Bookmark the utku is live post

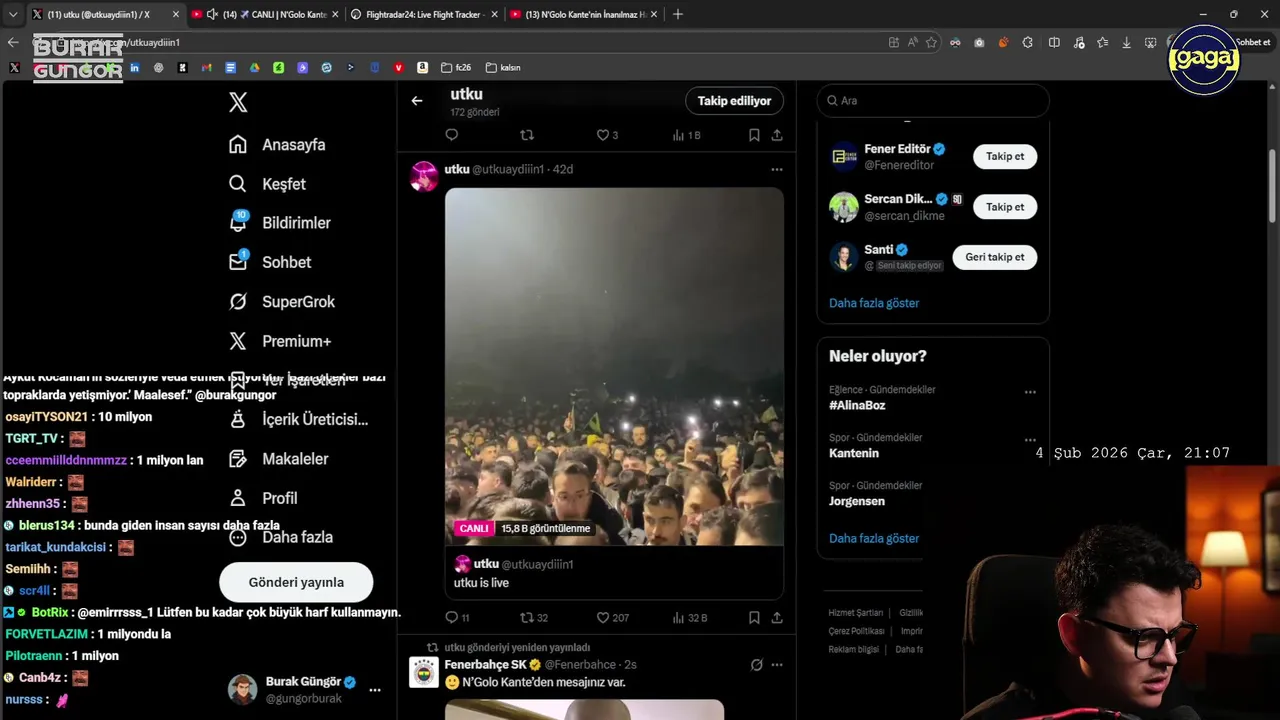(754, 618)
